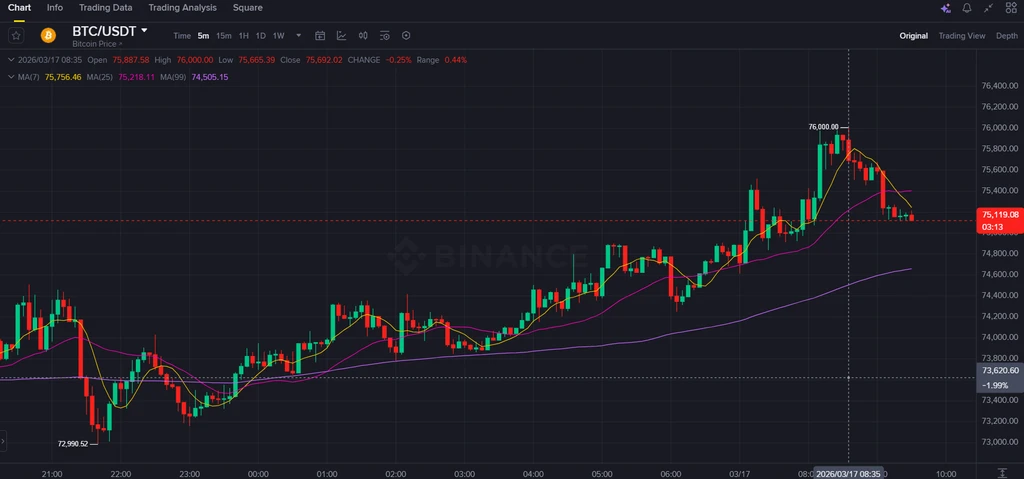Add BTC/USDT to favorites with star icon
Viewport: 1024px width, 479px height.
coord(16,35)
